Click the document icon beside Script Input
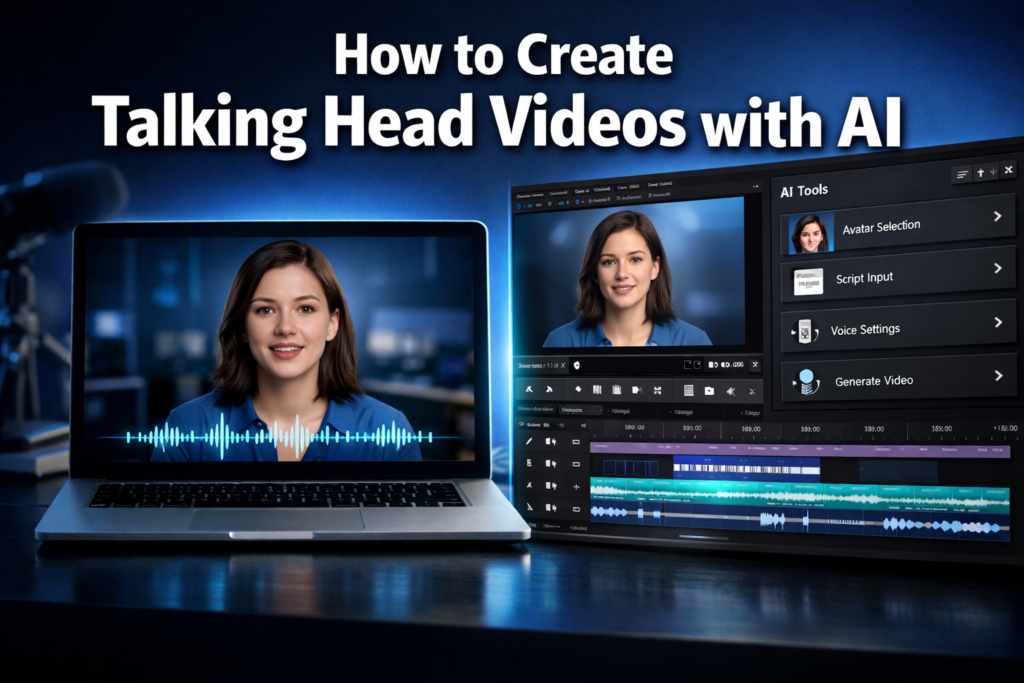The height and width of the screenshot is (683, 1024). 809,279
